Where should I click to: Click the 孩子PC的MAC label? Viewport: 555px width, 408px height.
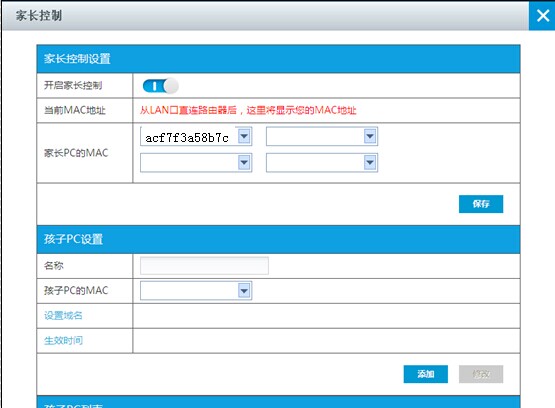click(x=76, y=291)
